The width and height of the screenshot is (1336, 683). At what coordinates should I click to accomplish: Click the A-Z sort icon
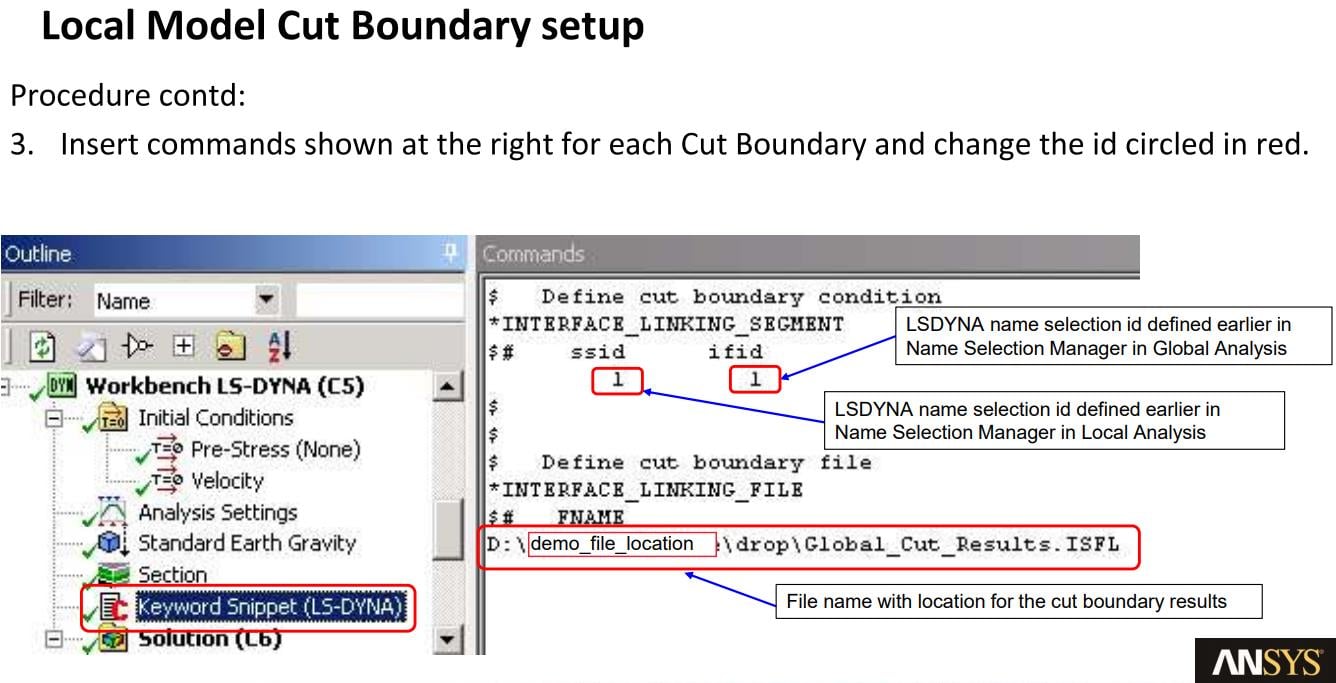click(278, 347)
